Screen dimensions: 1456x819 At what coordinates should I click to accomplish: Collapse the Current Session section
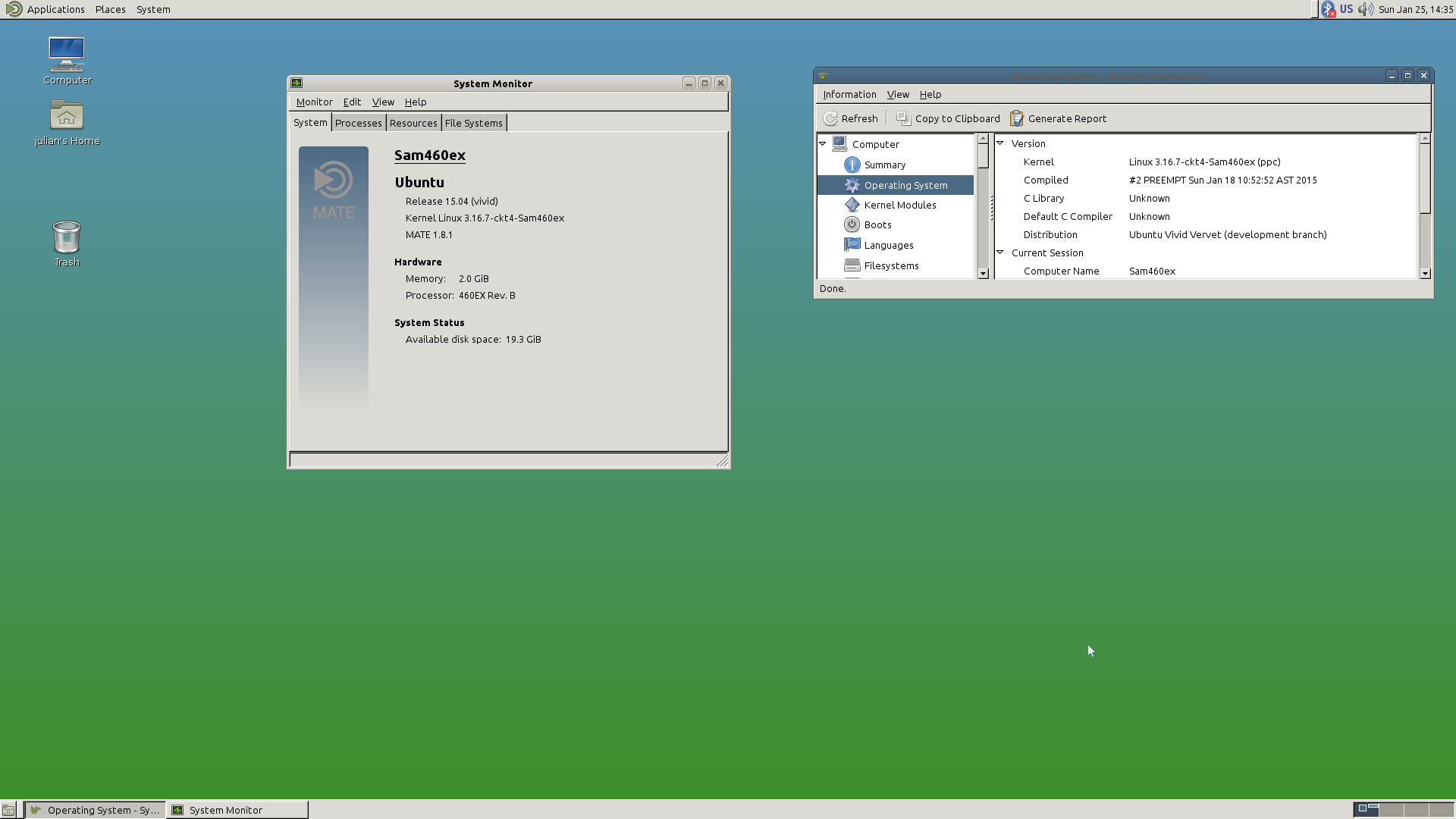(x=1000, y=253)
